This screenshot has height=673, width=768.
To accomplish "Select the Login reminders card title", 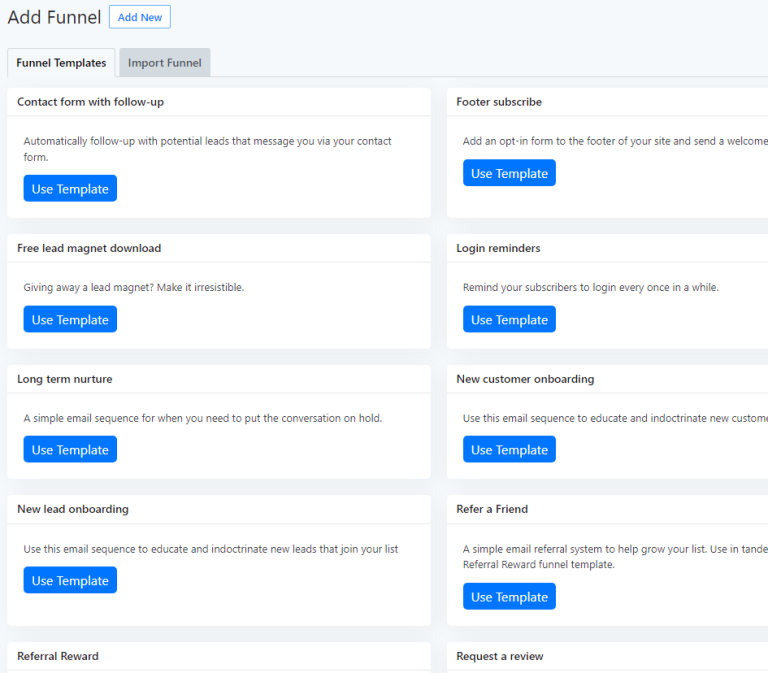I will coord(498,248).
